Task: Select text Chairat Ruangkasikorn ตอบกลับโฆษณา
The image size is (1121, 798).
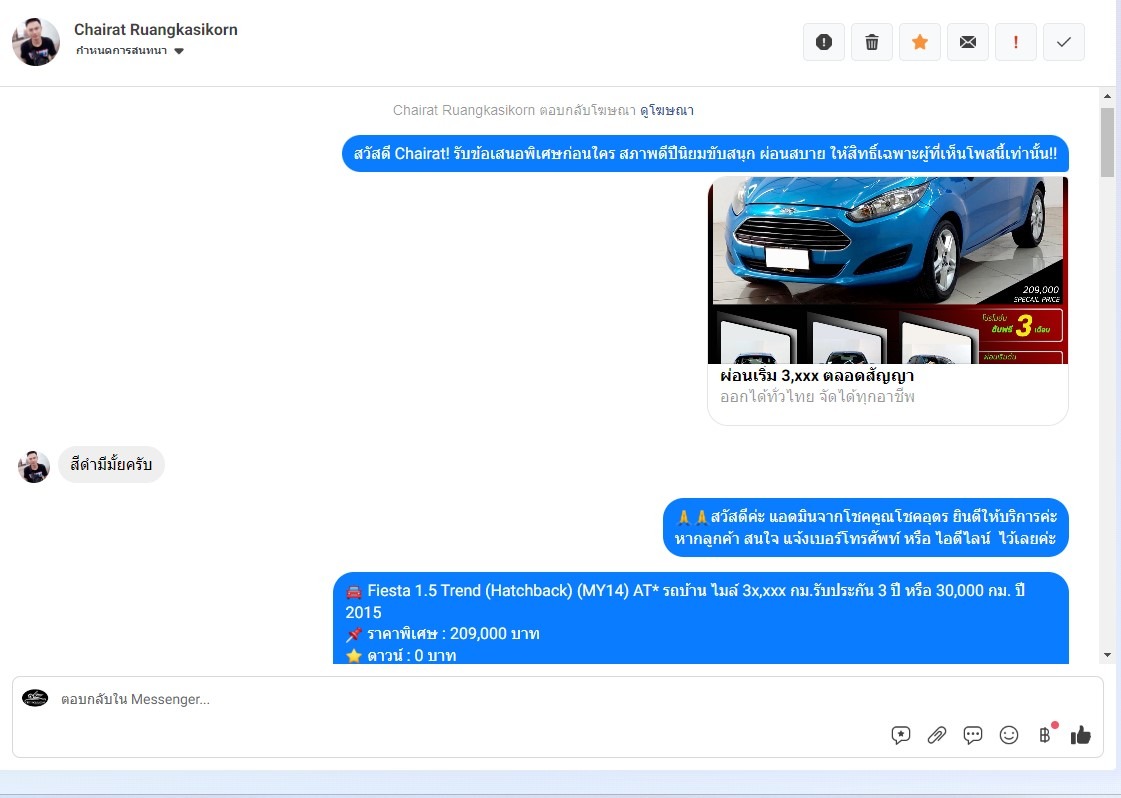Action: 514,110
